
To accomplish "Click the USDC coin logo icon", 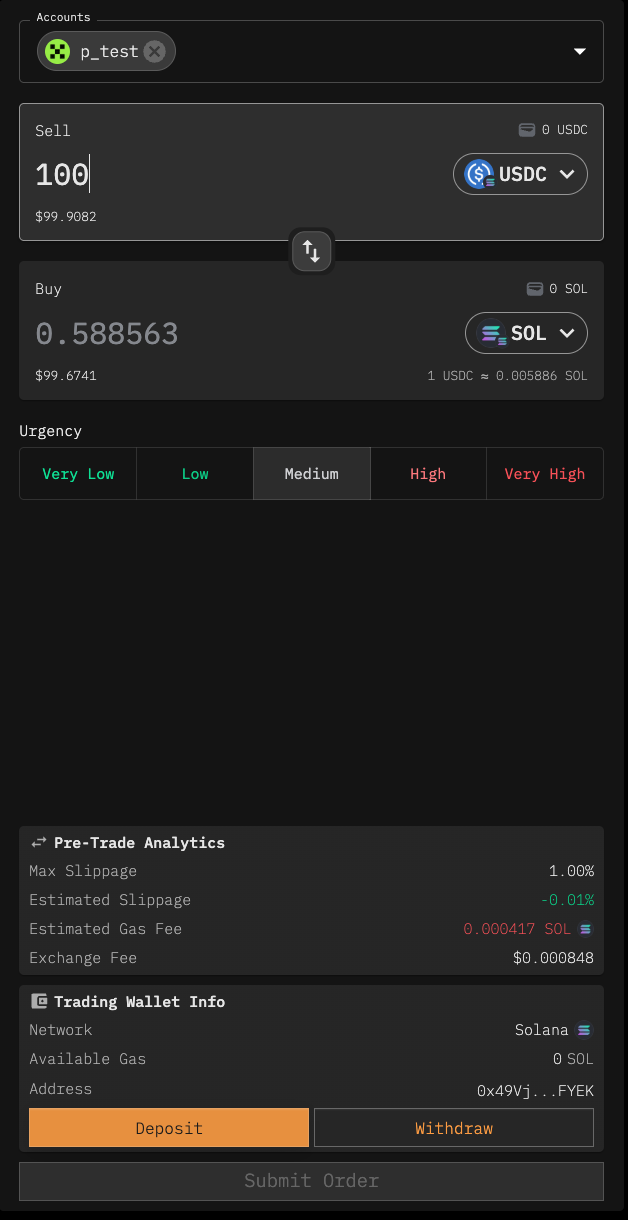I will pos(480,174).
